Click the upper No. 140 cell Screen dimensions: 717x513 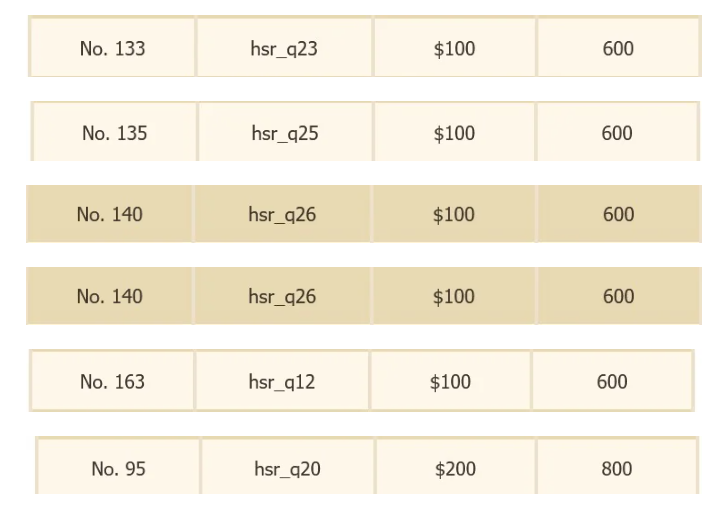(110, 214)
